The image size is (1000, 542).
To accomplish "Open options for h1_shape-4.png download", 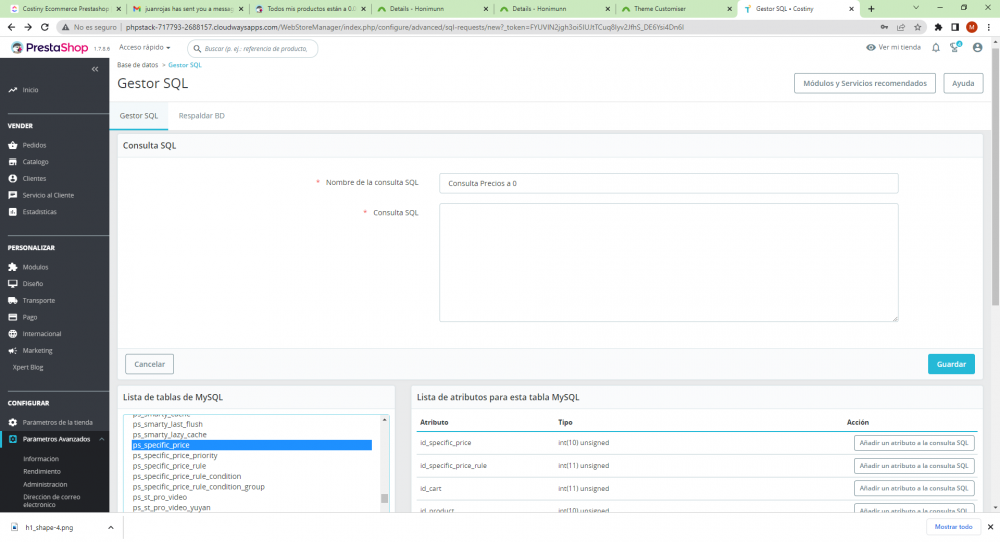I will tap(110, 527).
